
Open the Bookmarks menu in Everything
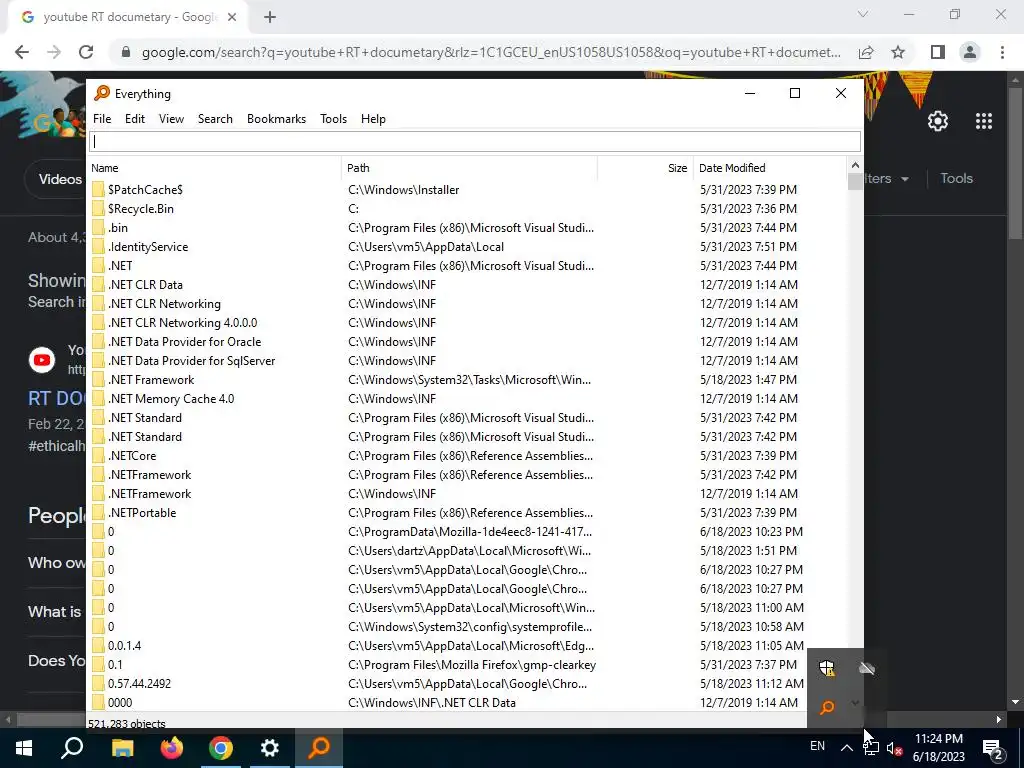tap(276, 119)
